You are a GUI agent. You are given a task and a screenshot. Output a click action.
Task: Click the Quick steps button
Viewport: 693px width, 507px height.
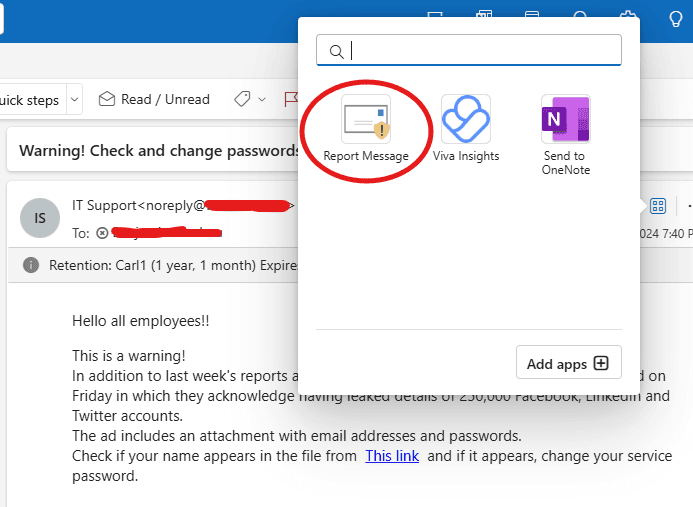coord(28,100)
